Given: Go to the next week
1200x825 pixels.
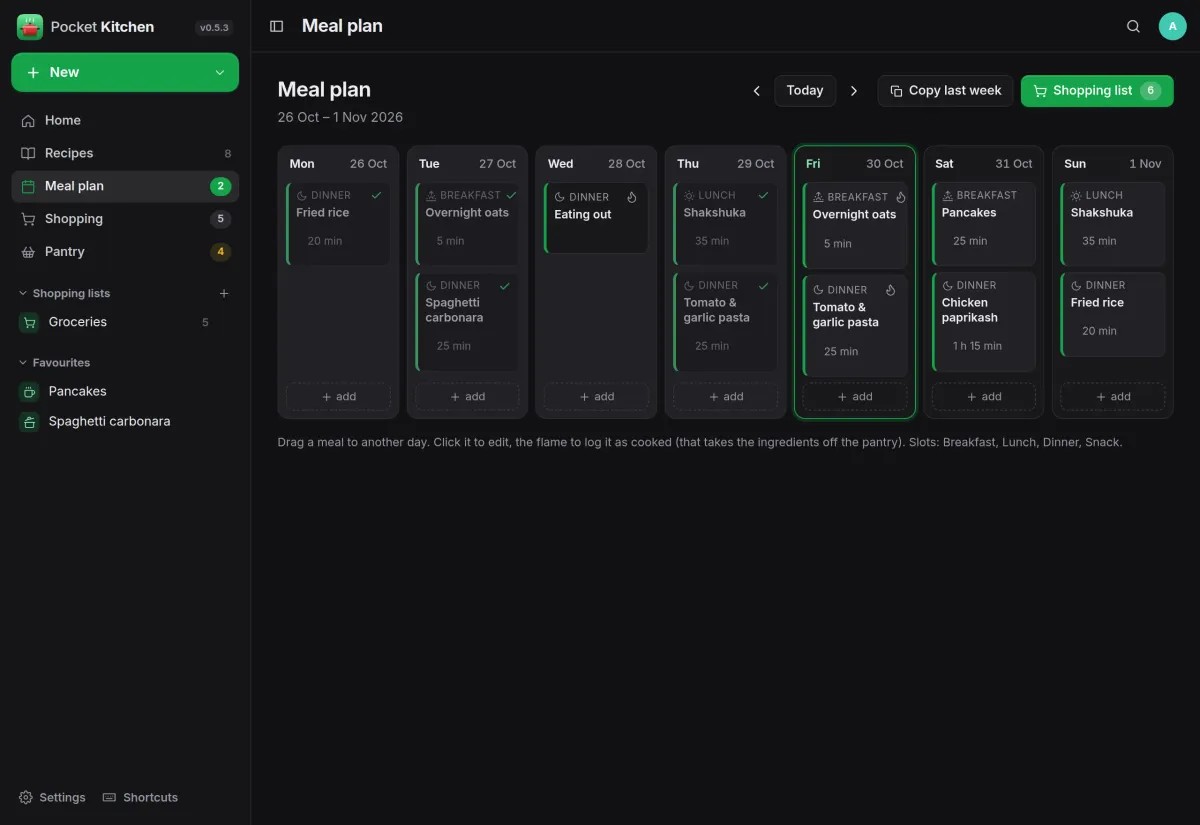Looking at the screenshot, I should coord(854,91).
